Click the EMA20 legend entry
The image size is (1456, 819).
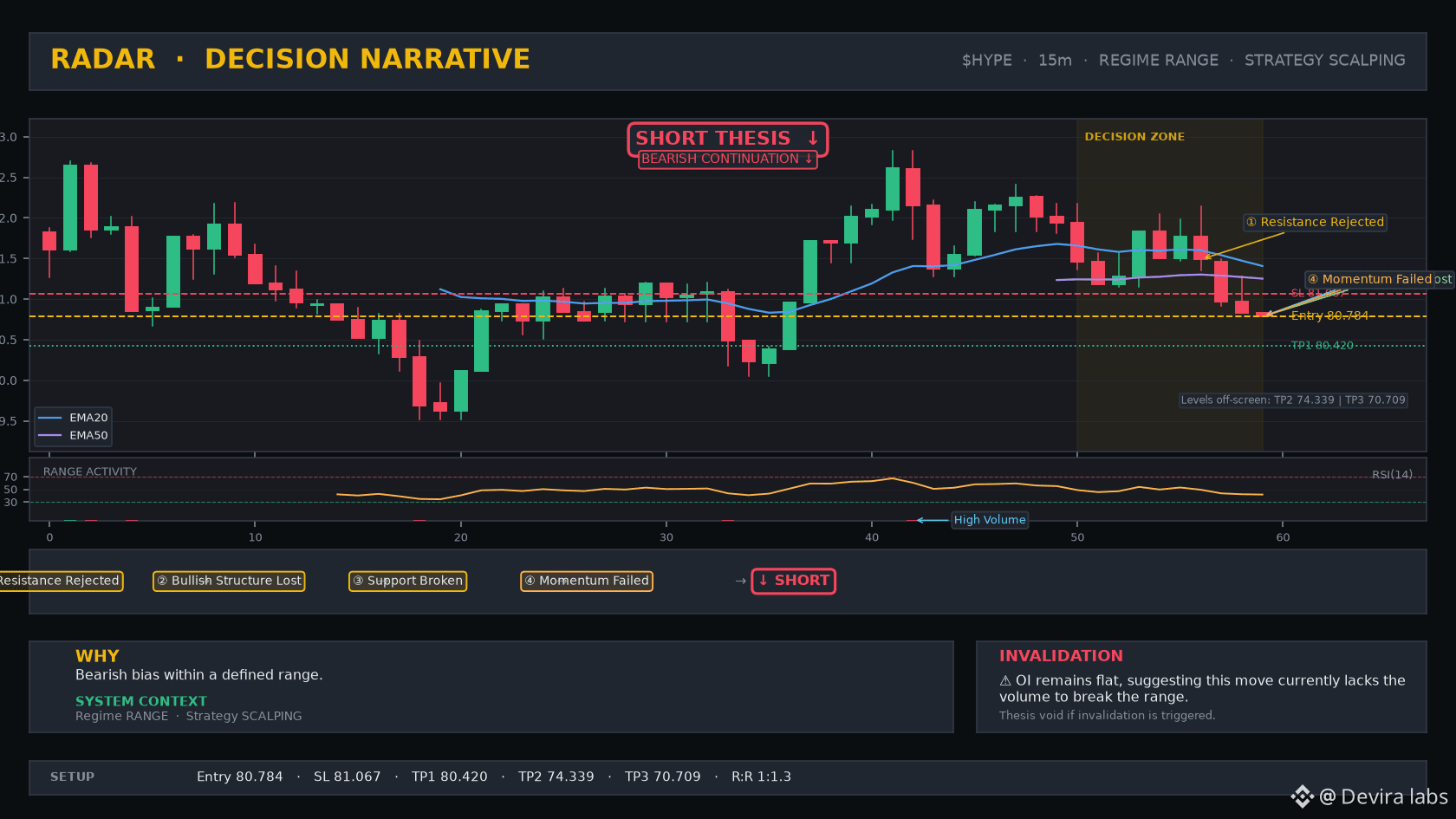73,418
